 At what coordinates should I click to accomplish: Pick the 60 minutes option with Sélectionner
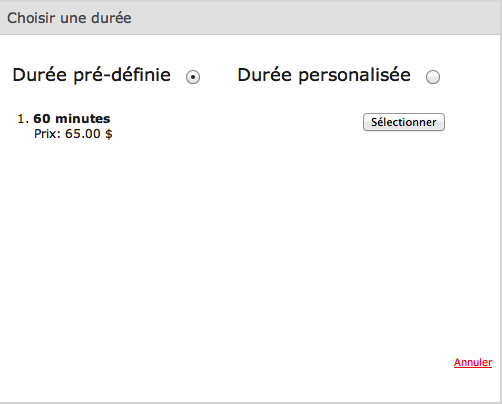(404, 122)
